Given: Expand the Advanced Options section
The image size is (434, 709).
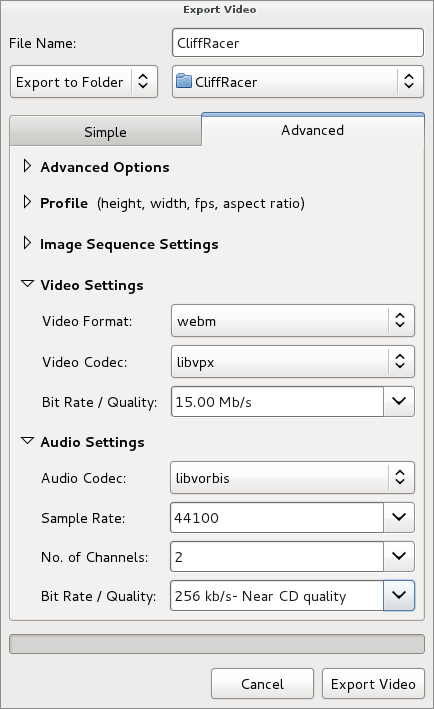Looking at the screenshot, I should point(27,166).
